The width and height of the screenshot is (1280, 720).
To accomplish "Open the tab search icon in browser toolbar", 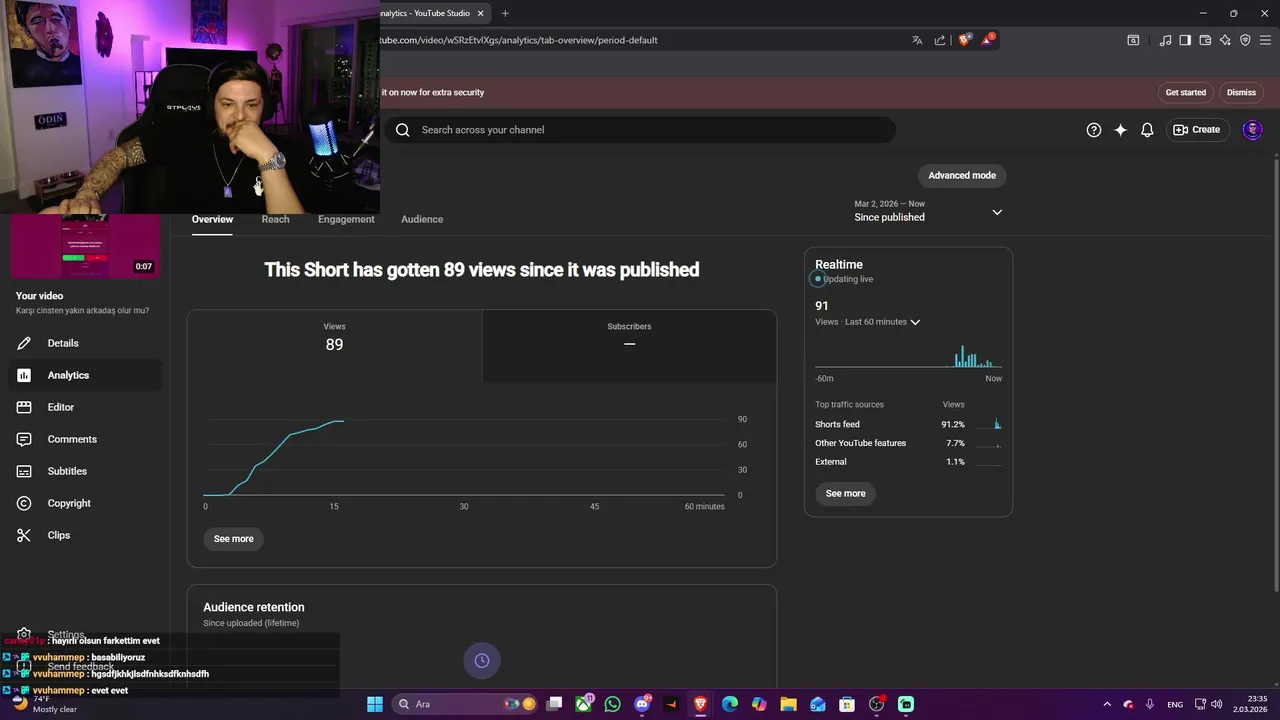I will pos(1133,40).
